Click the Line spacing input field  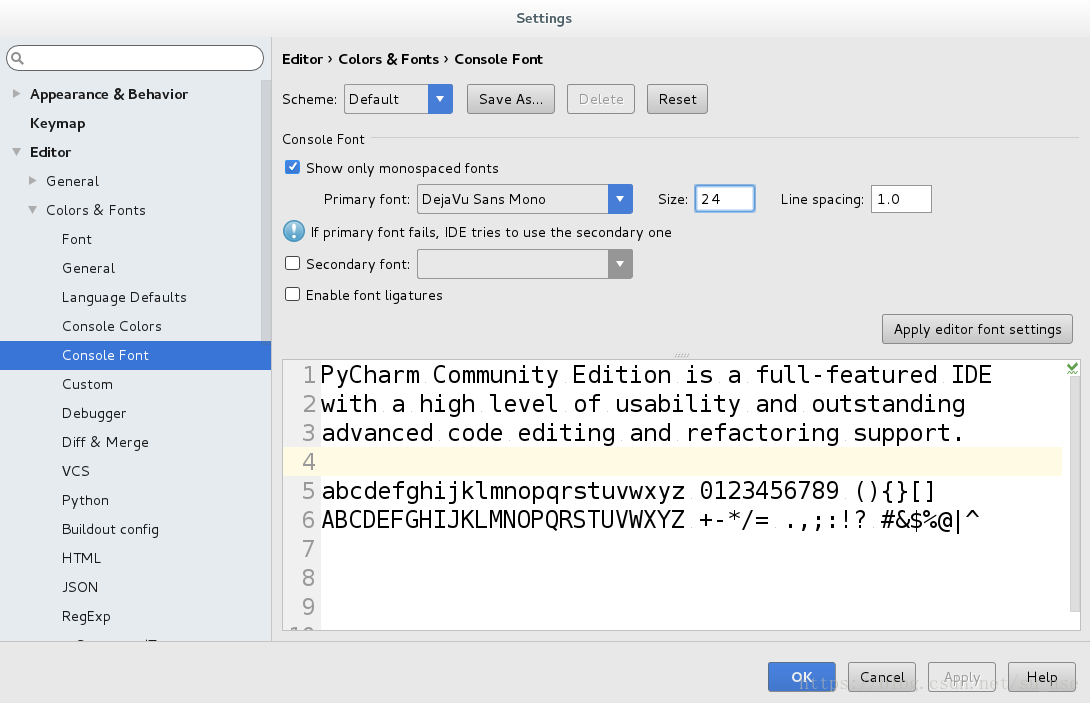901,199
